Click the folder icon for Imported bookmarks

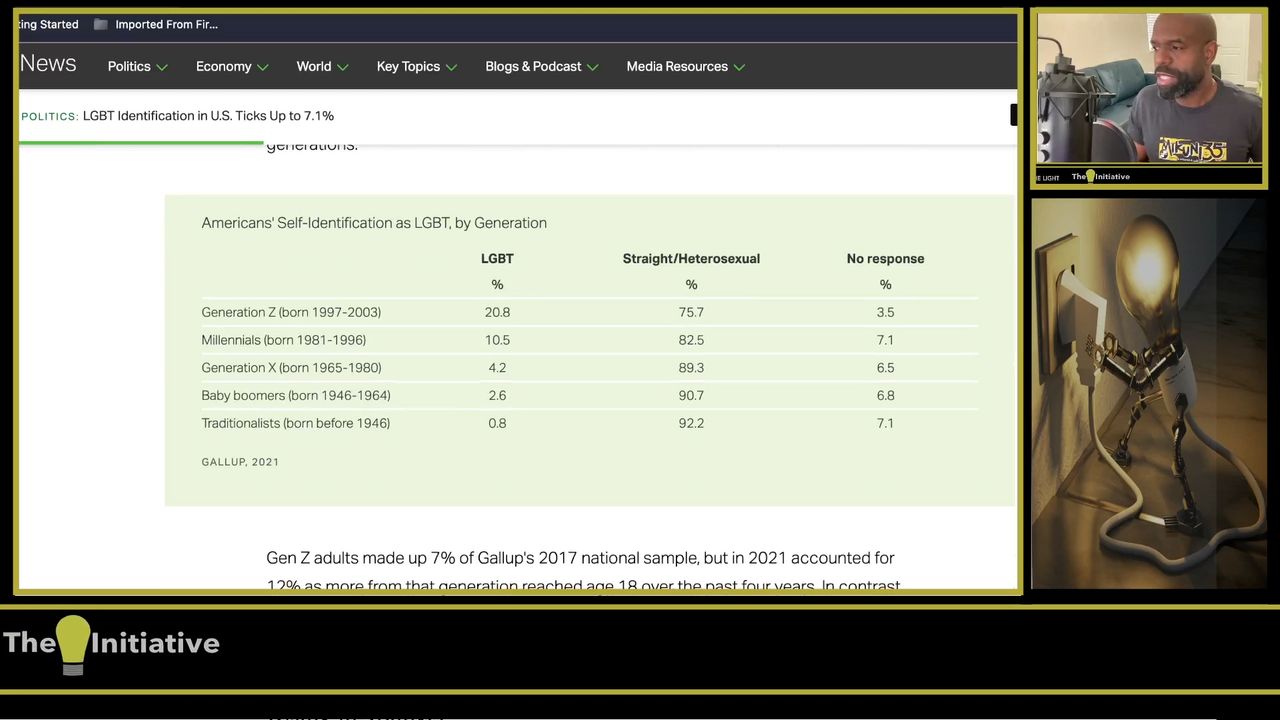pos(100,25)
